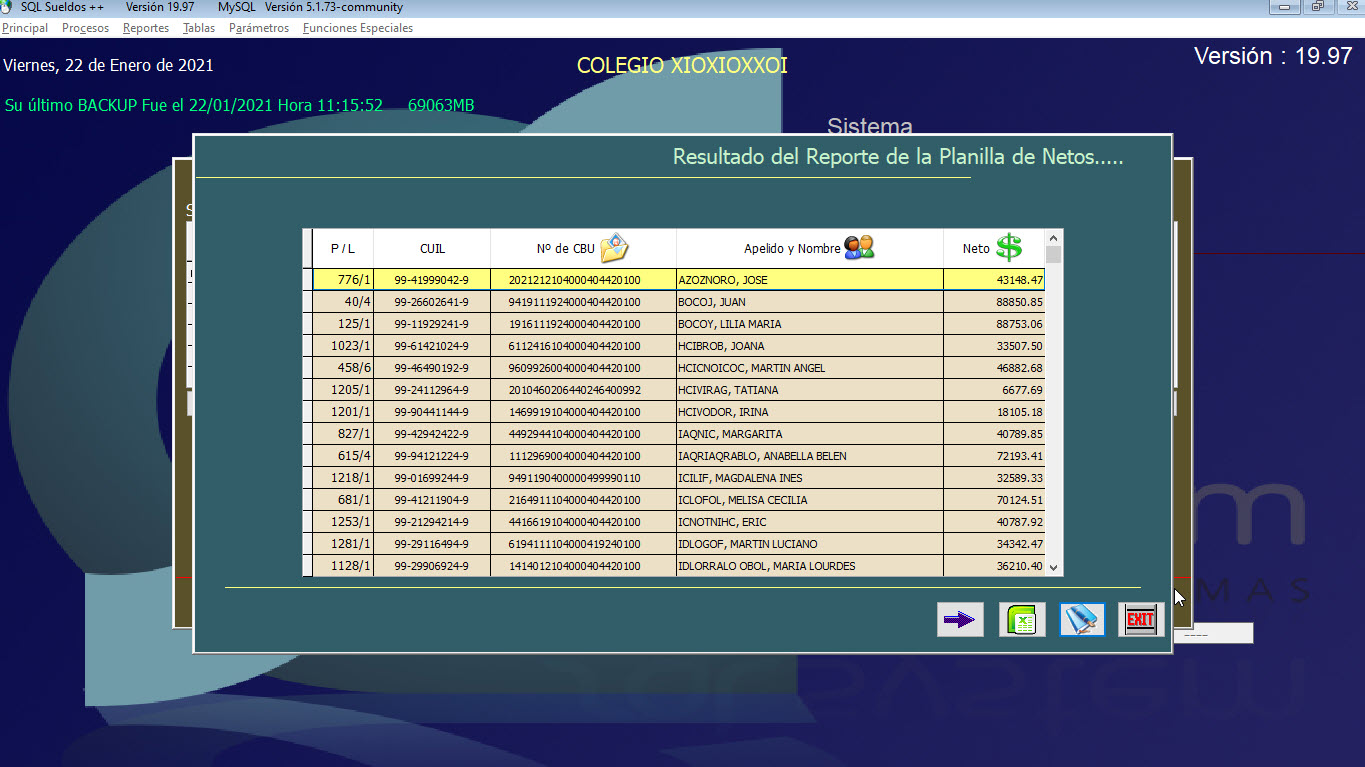This screenshot has height=767, width=1365.
Task: Open the Principal menu
Action: (x=25, y=28)
